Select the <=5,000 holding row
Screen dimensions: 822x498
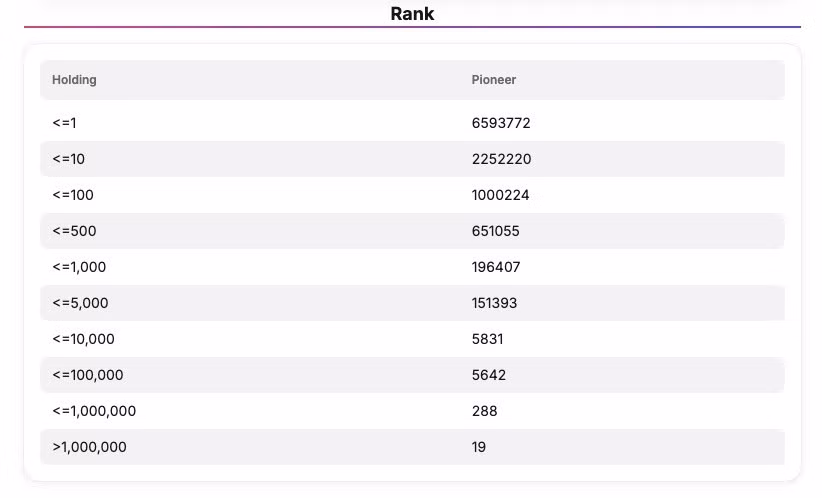(x=412, y=303)
